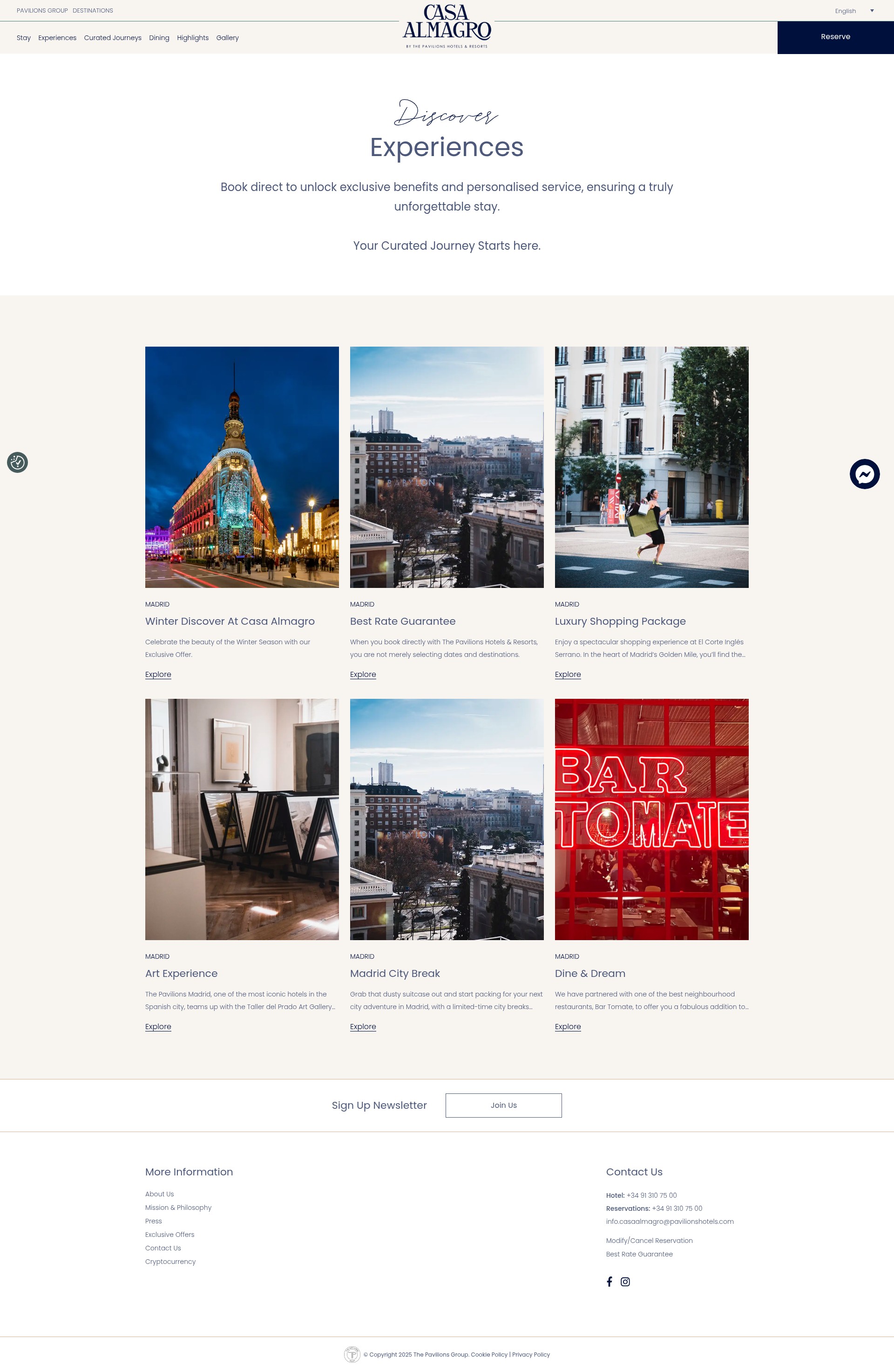Visit the Facebook page icon
This screenshot has width=894, height=1372.
(609, 1282)
